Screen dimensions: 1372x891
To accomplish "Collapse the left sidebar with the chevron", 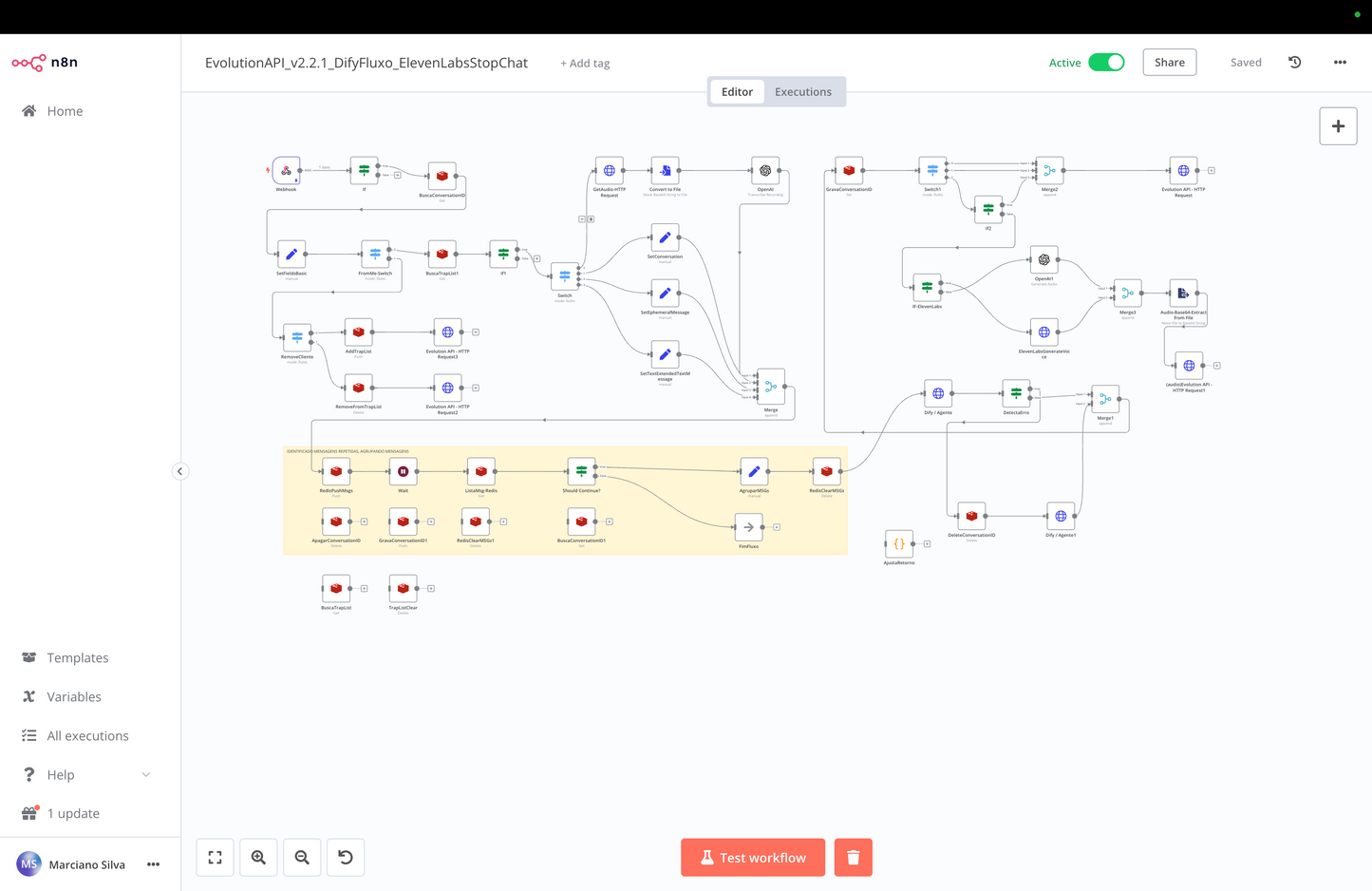I will click(x=180, y=471).
